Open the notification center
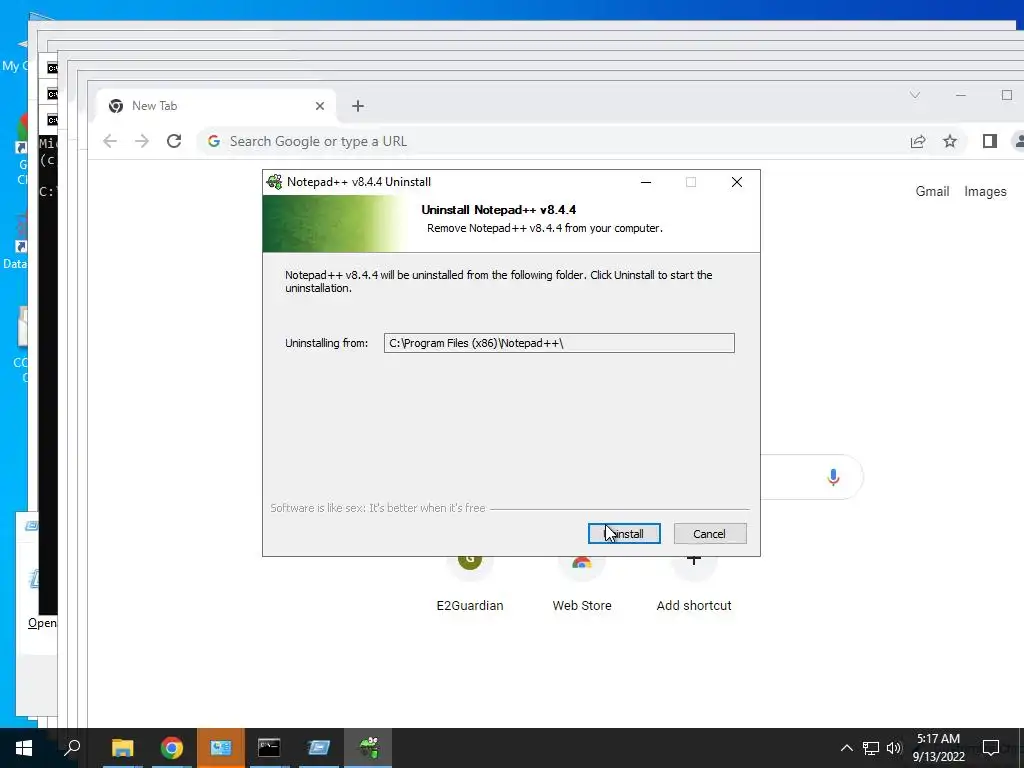Screen dimensions: 1024x768 pos(991,748)
